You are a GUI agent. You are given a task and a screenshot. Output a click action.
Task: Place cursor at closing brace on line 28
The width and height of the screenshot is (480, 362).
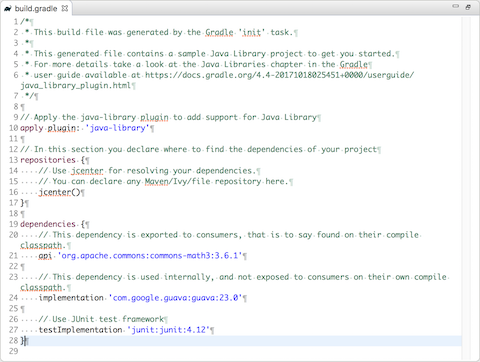coord(22,341)
